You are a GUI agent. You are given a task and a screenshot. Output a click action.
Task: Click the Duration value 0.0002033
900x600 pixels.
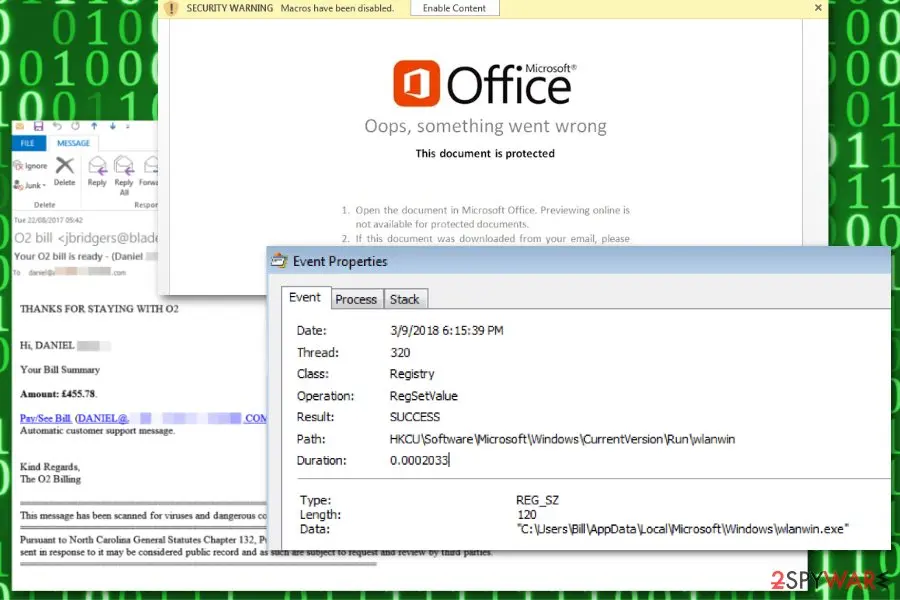coord(418,460)
